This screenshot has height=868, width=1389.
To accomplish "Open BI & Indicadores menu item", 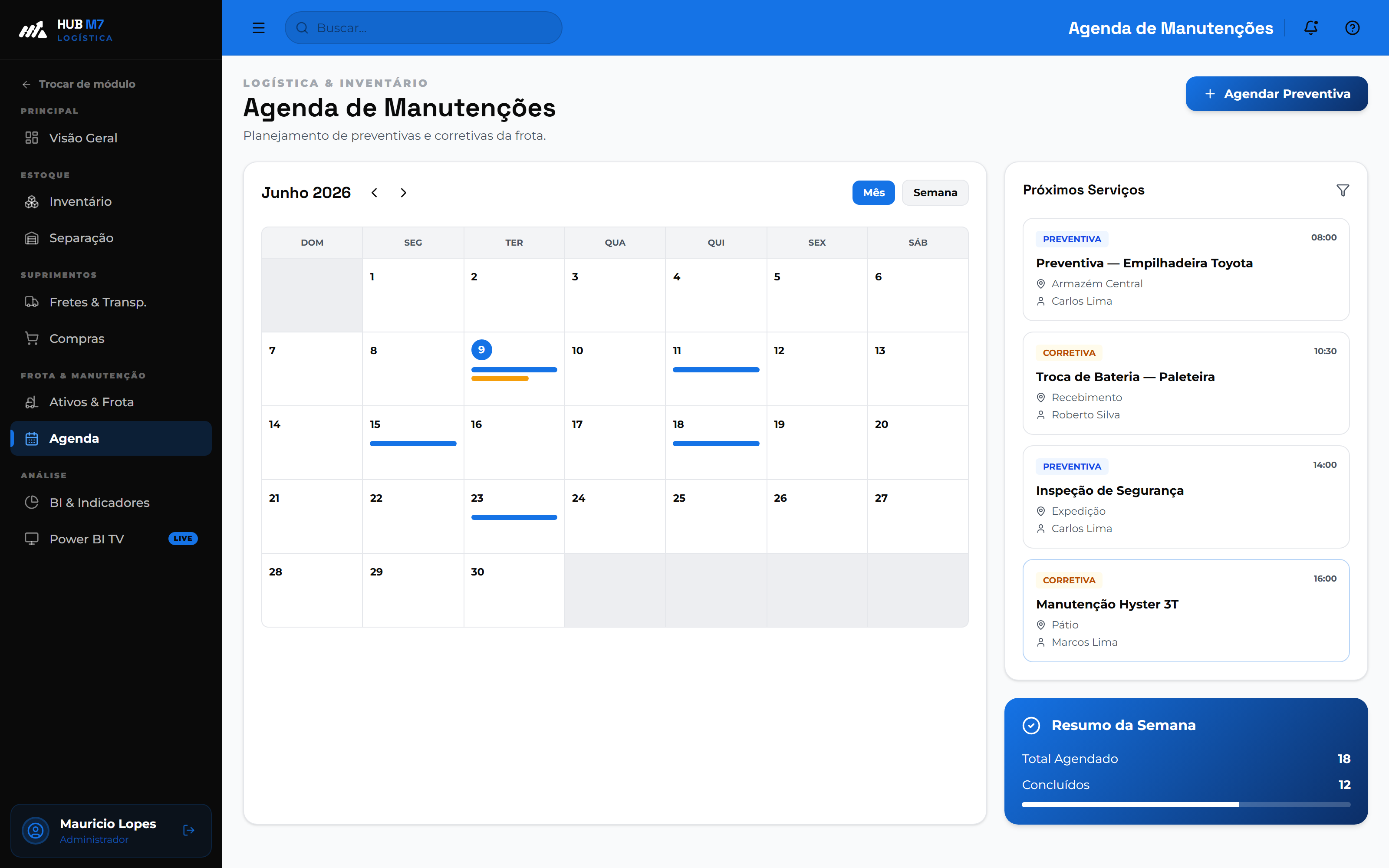I will (111, 502).
